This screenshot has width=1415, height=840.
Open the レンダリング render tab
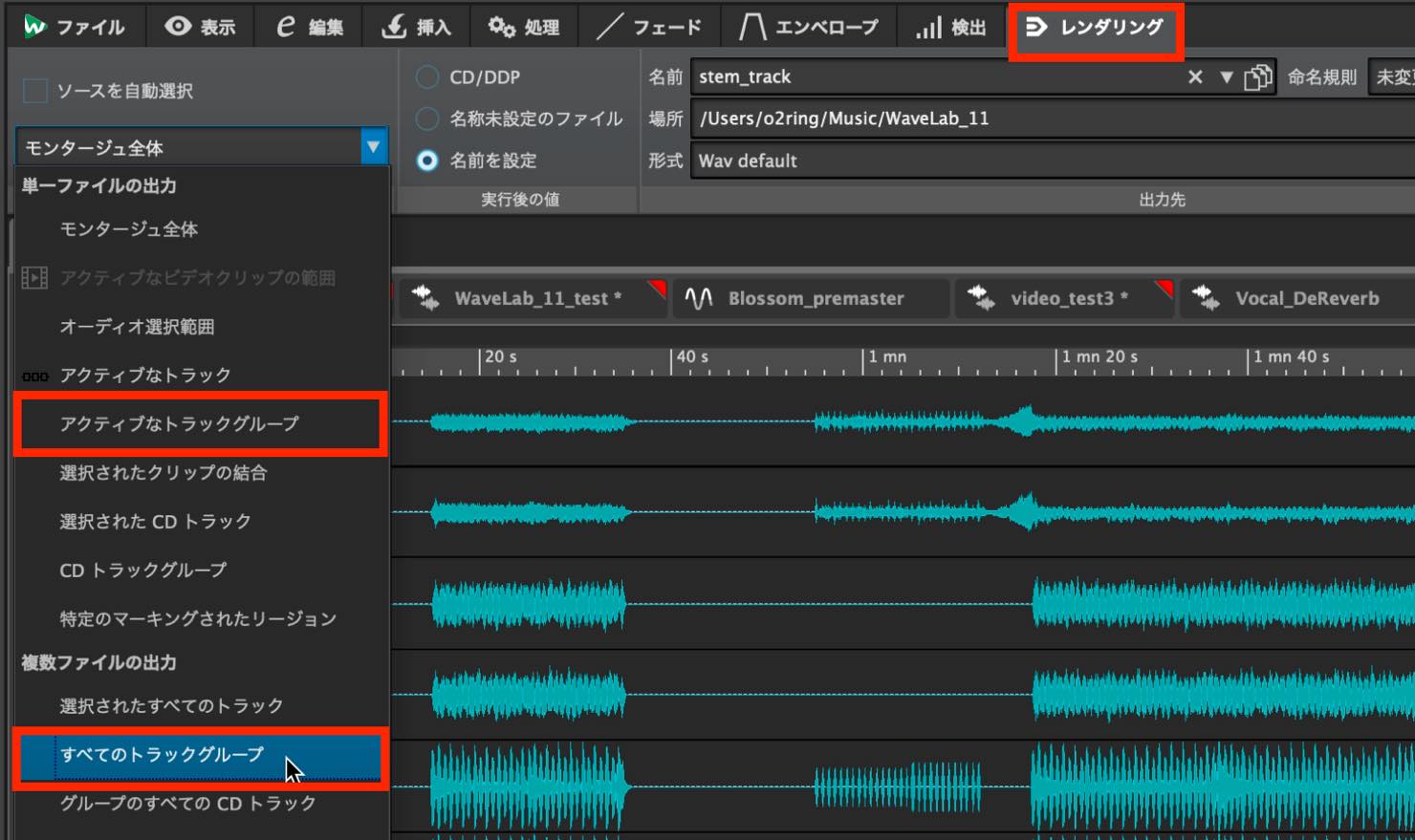[1096, 28]
